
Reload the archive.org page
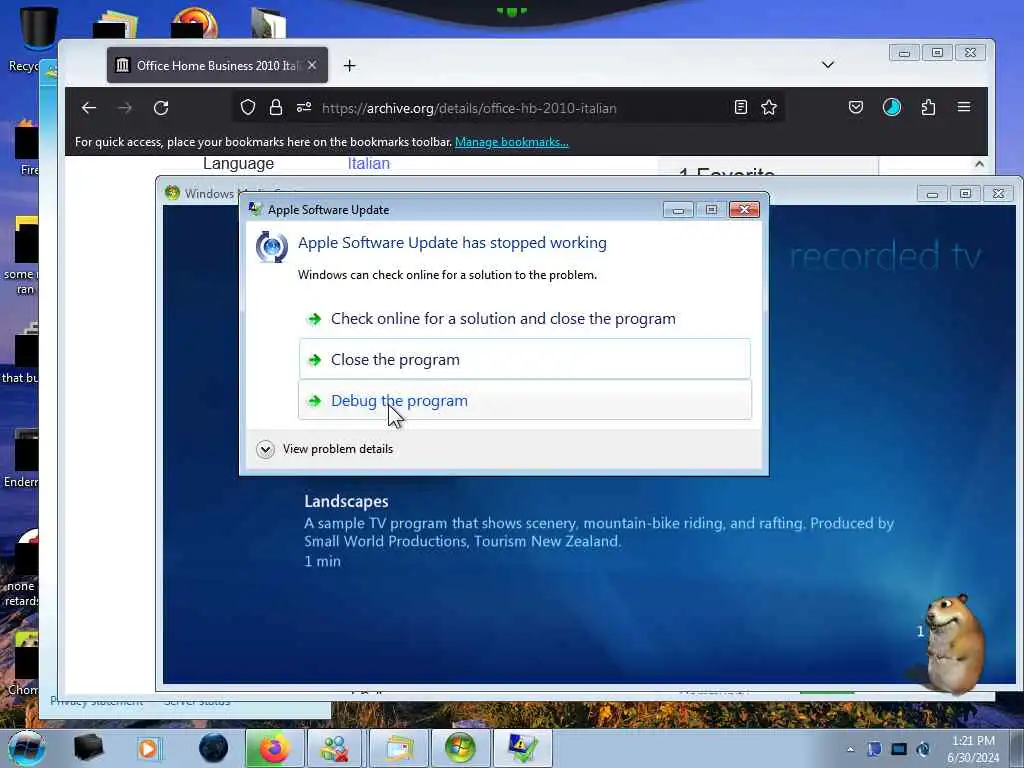(161, 108)
